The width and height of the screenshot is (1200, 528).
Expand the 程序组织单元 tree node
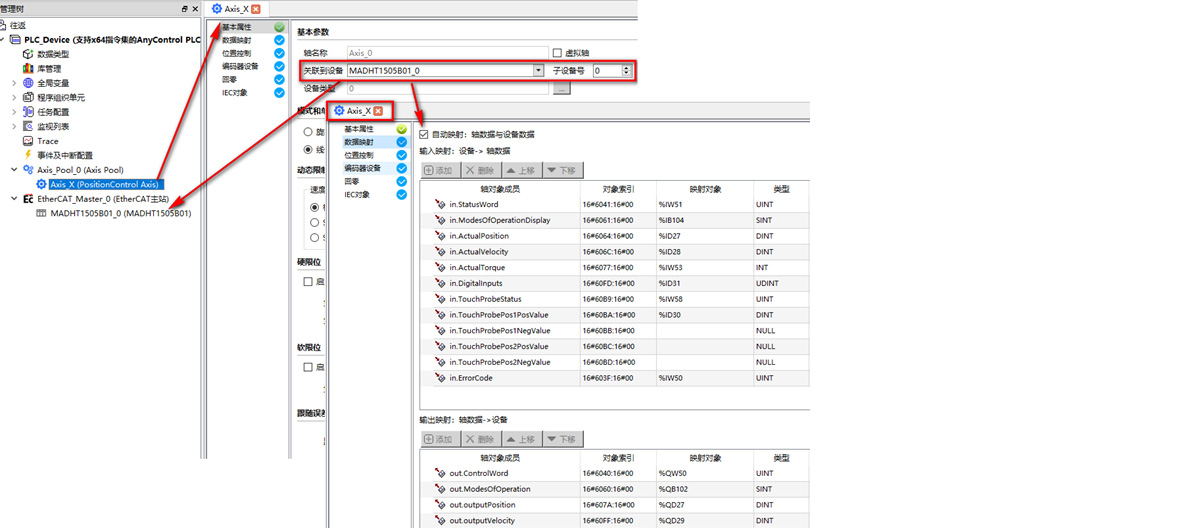click(x=14, y=98)
